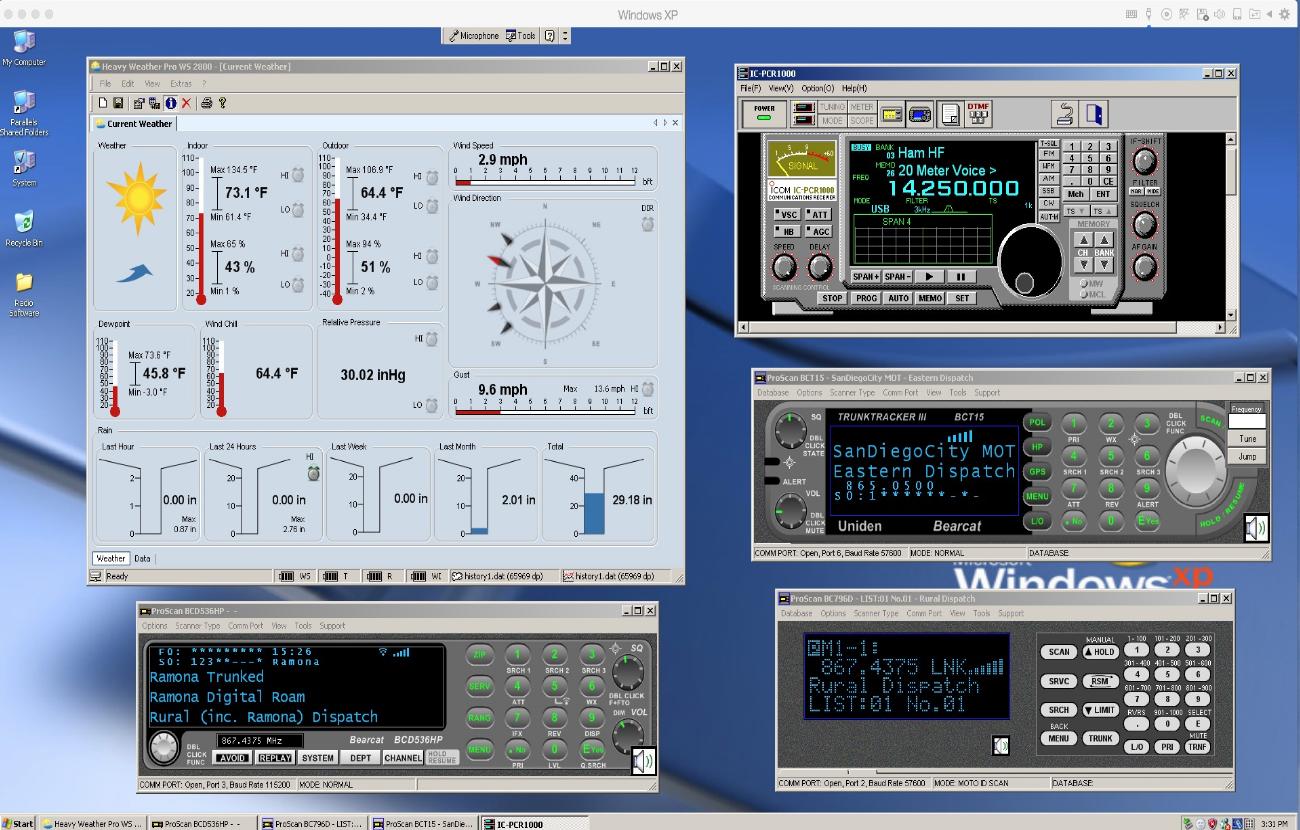The height and width of the screenshot is (830, 1300).
Task: Toggle the Outdoor temperature HI alarm clock
Action: pyautogui.click(x=432, y=177)
